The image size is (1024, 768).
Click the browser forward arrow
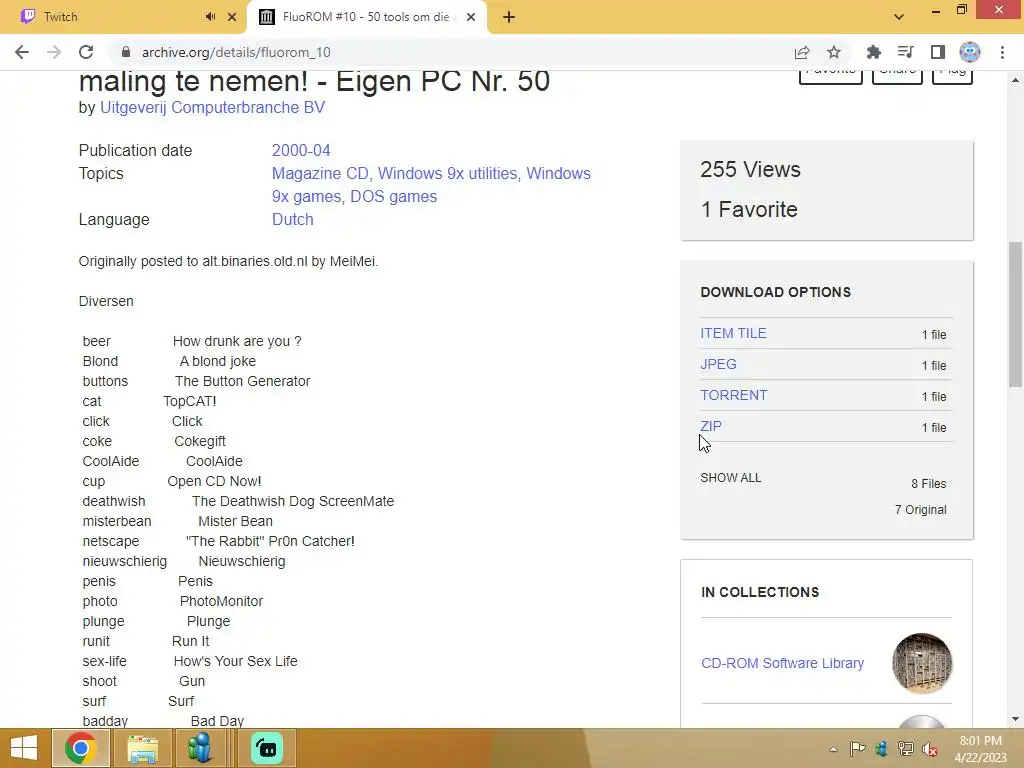(x=54, y=52)
